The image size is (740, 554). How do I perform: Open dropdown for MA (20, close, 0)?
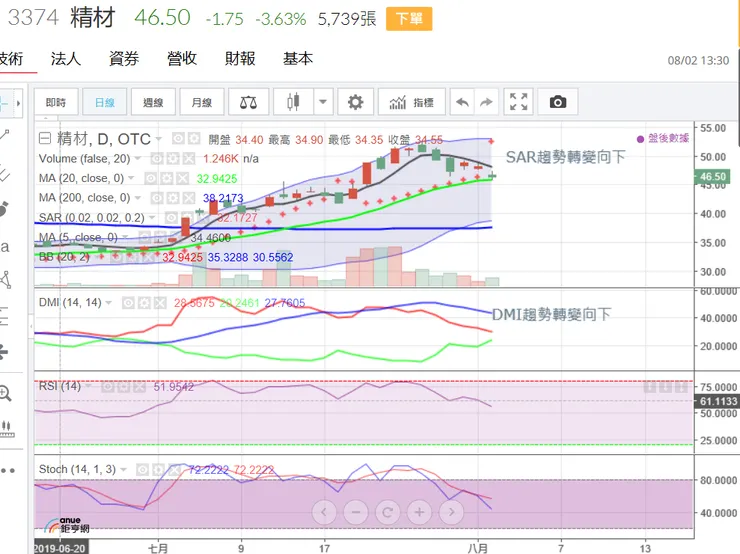131,178
